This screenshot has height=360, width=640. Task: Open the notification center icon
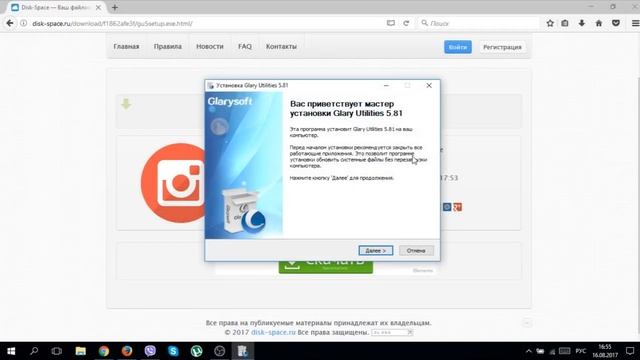(630, 351)
